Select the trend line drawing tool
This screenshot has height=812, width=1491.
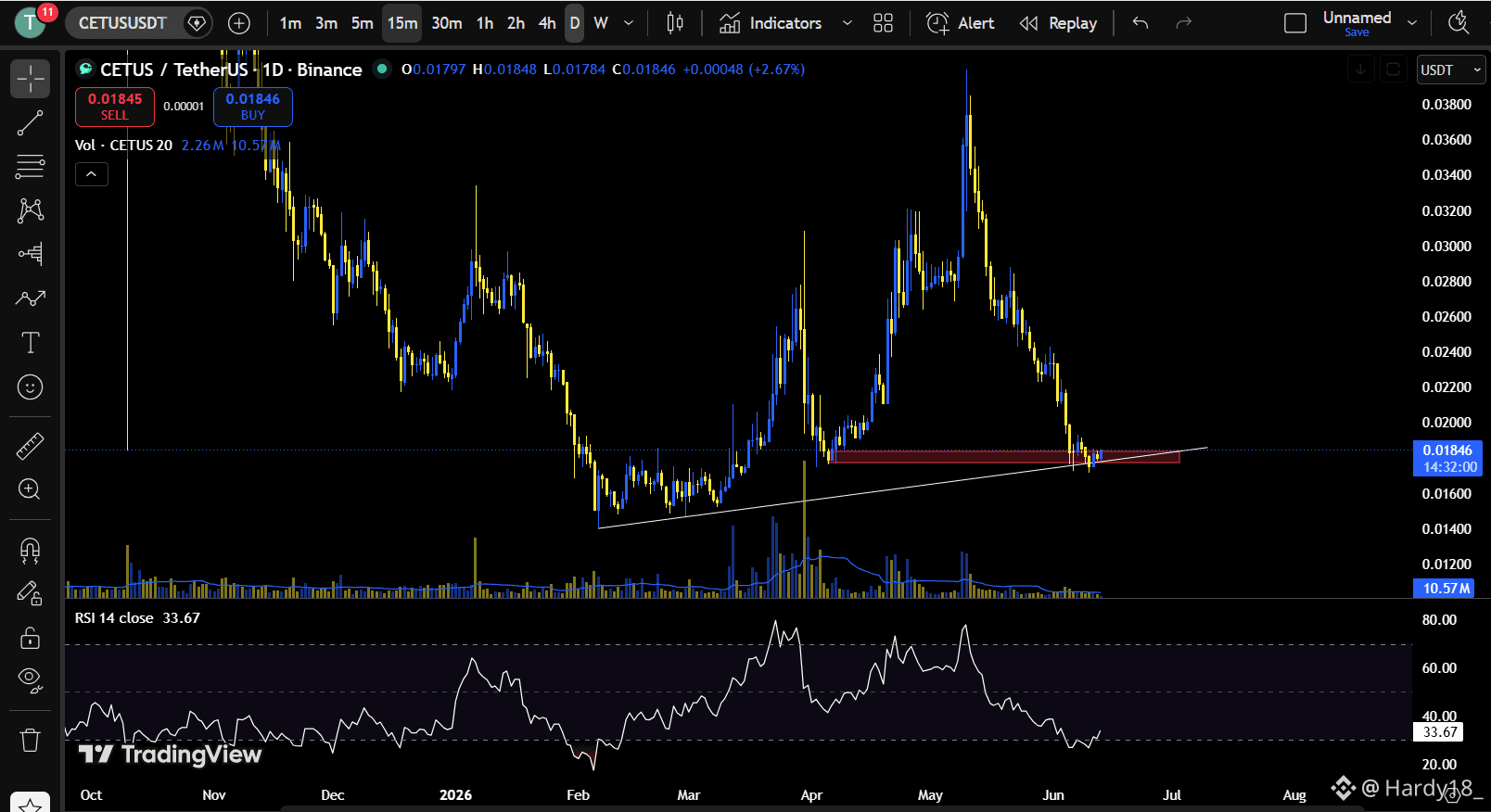[x=30, y=123]
